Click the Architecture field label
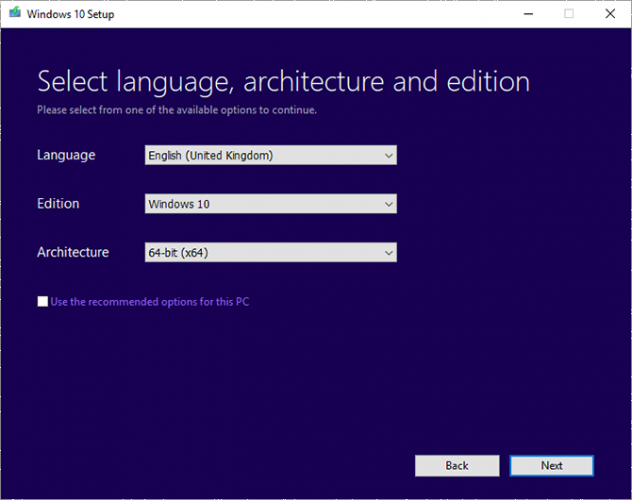Screen dimensions: 632x500 pos(72,253)
